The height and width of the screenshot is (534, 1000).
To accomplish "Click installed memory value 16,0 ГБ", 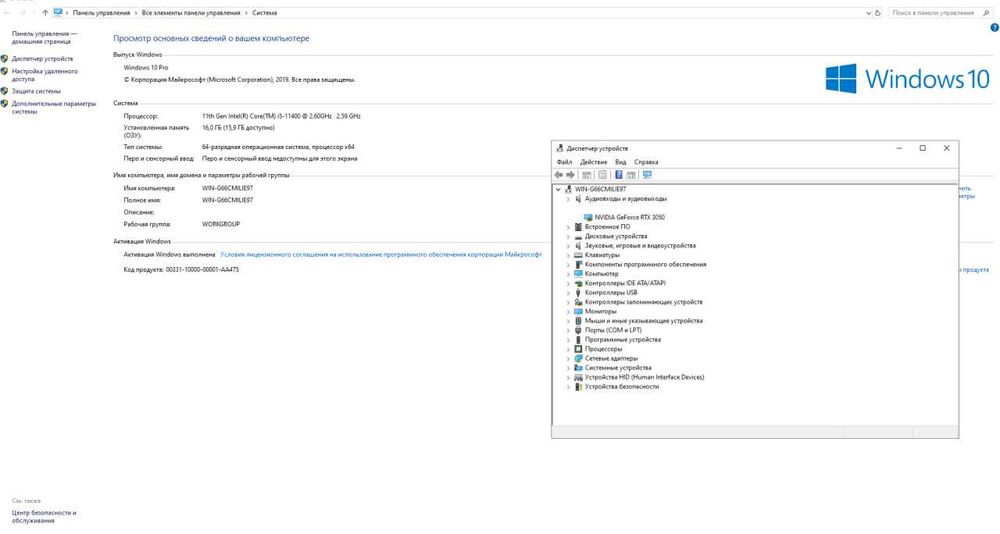I will tap(238, 128).
